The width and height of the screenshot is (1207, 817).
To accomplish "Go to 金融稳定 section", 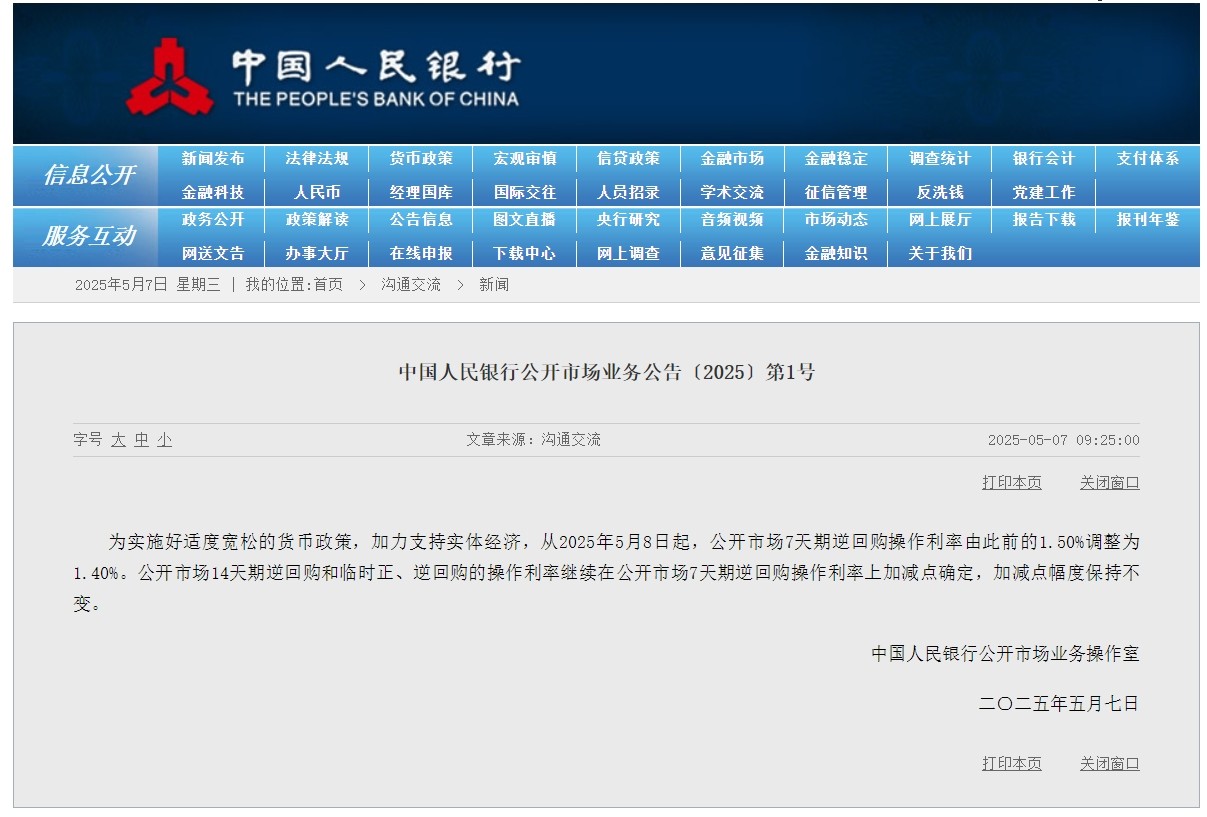I will (x=837, y=159).
